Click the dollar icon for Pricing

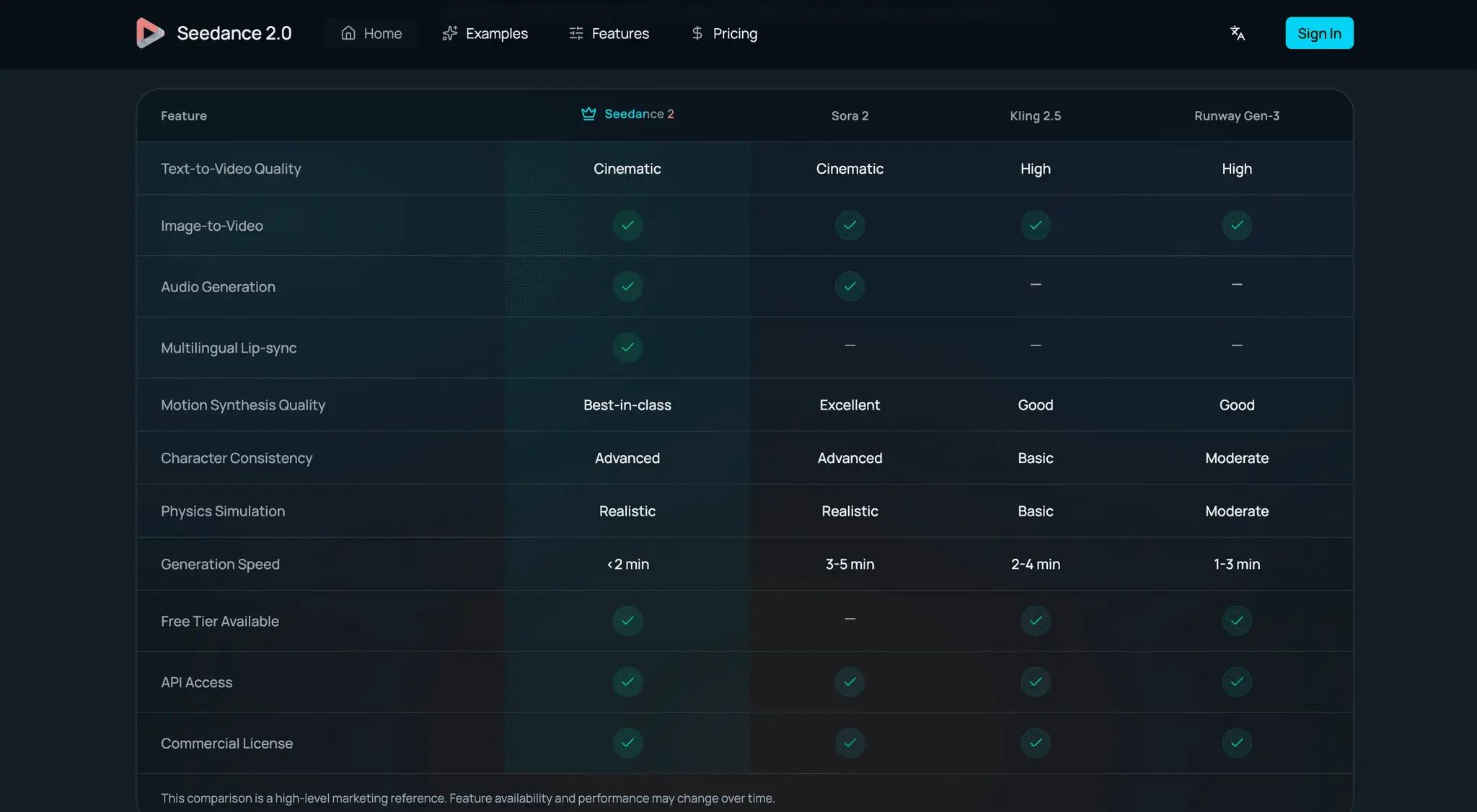pos(697,33)
